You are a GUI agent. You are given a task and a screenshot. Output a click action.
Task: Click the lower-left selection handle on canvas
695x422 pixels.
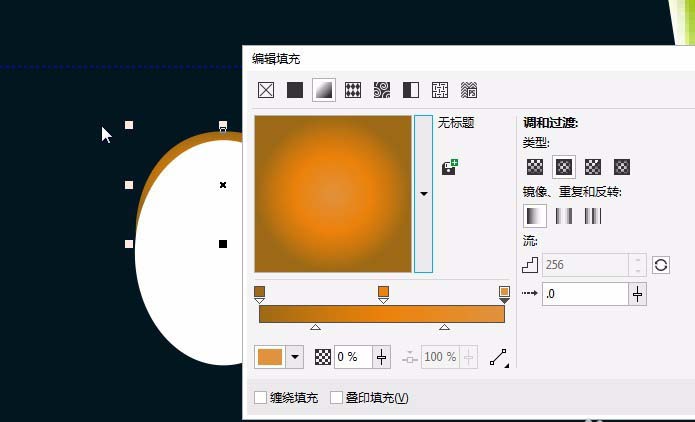129,244
